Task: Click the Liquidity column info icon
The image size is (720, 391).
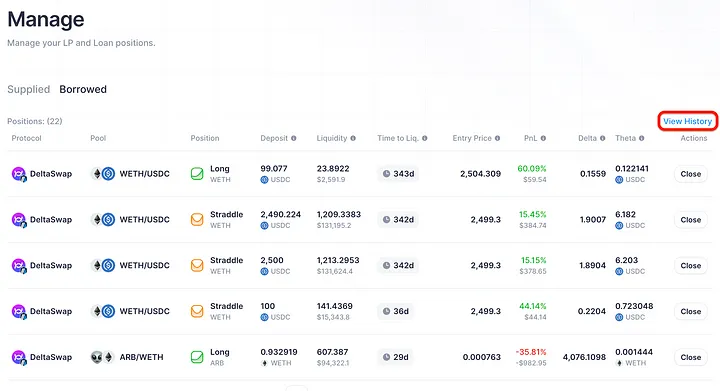Action: (x=353, y=138)
